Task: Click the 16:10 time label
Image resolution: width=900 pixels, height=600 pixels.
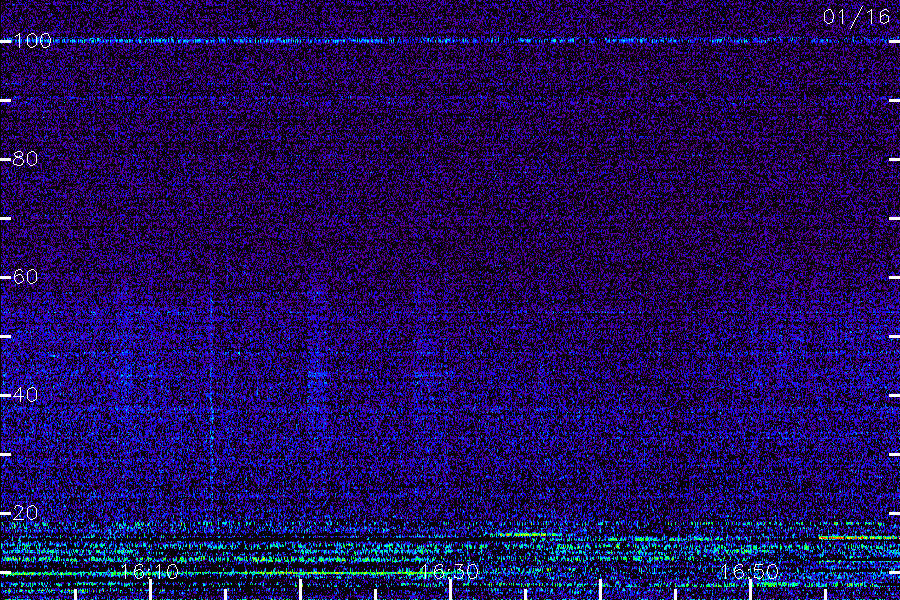Action: (x=150, y=571)
